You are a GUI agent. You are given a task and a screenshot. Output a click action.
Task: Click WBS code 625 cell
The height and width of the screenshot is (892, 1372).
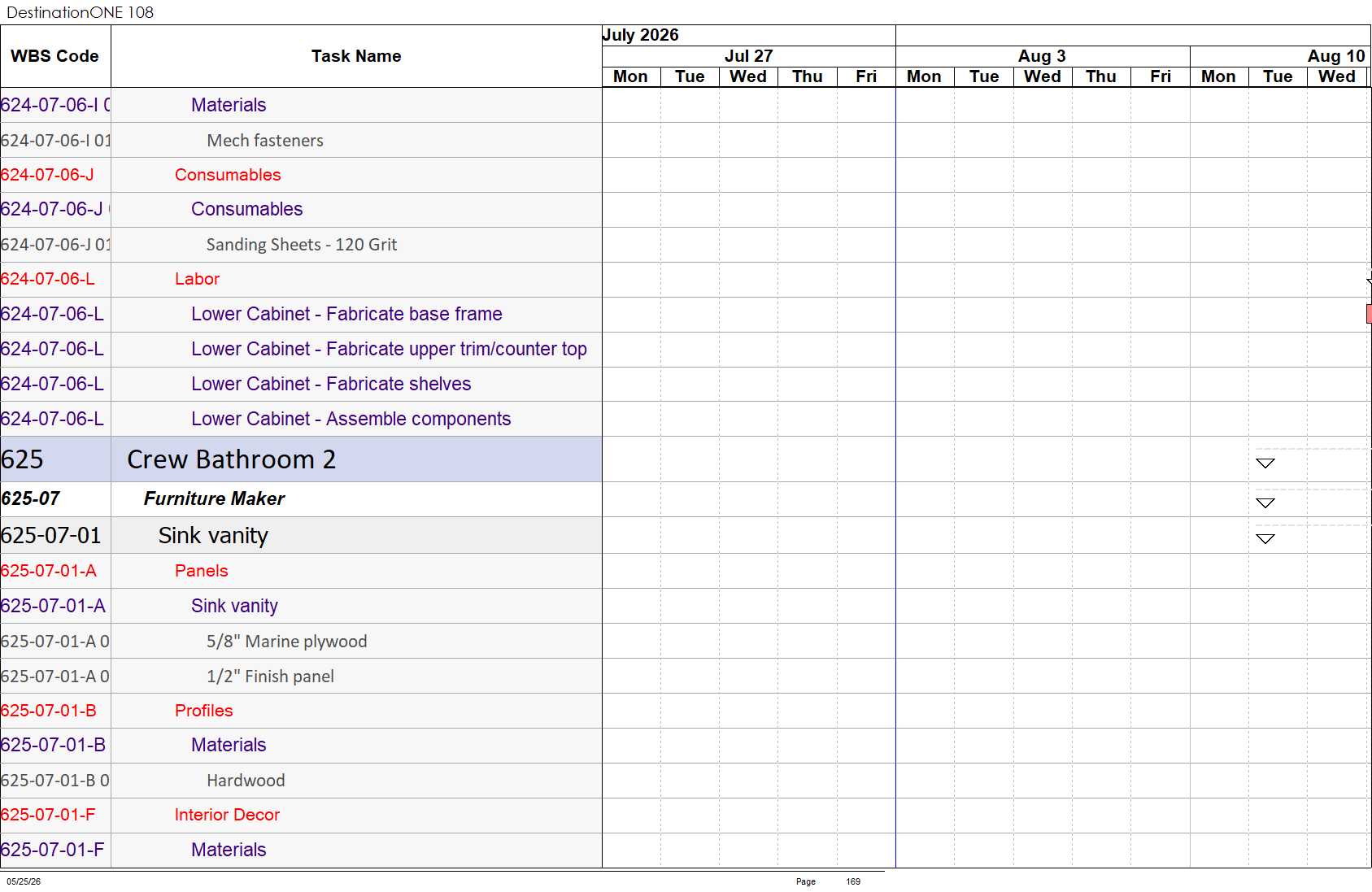[55, 459]
